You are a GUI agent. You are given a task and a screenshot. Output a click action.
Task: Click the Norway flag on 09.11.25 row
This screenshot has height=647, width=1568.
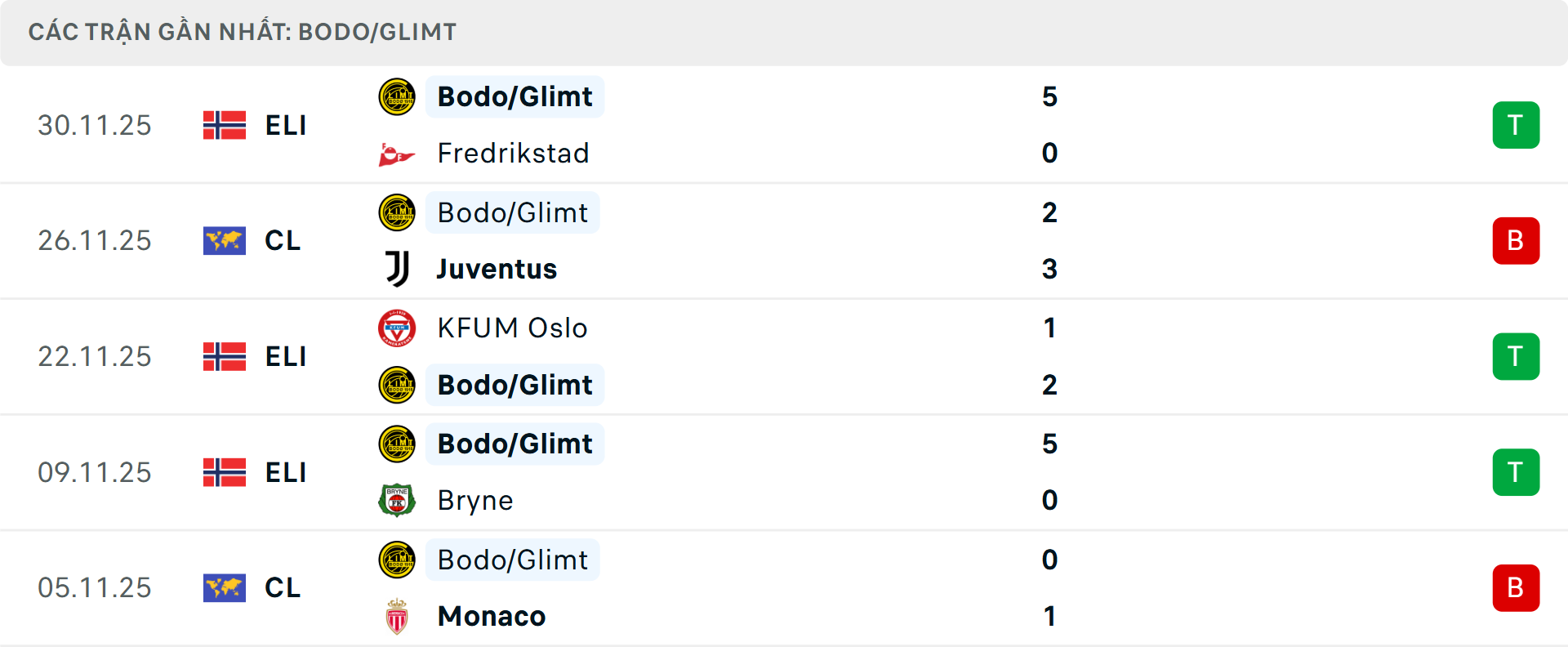coord(225,472)
